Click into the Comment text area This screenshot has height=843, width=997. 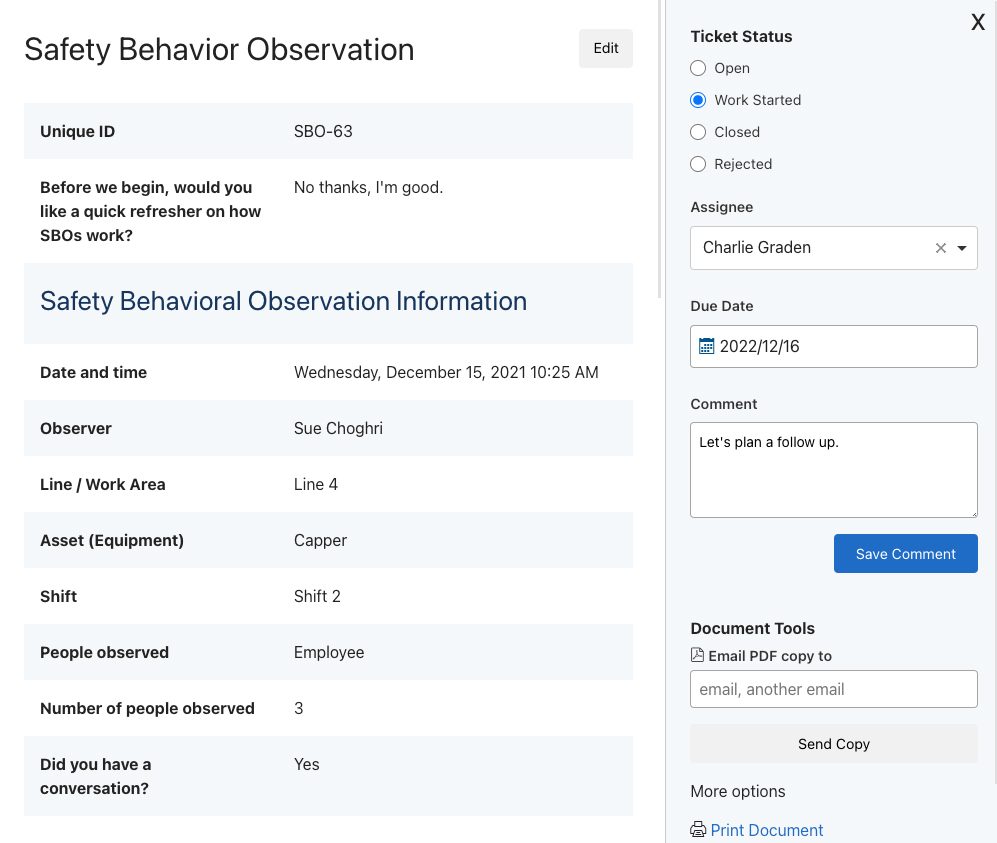(834, 470)
